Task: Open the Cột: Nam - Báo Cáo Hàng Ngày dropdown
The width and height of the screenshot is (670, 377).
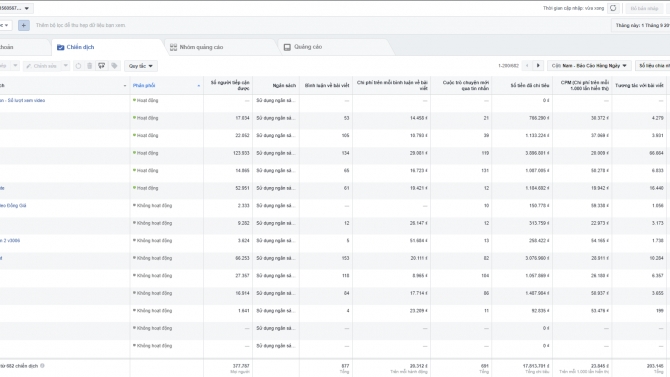Action: [589, 65]
